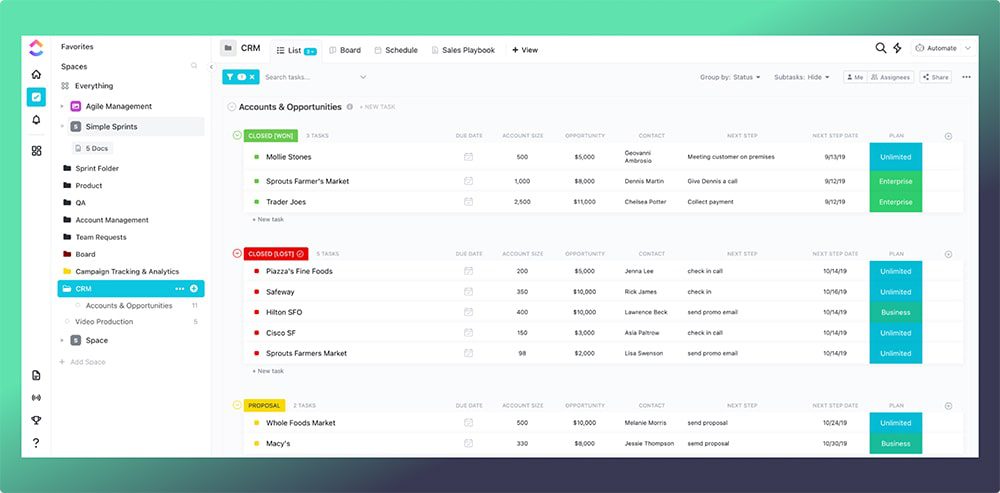Open the Goals trophy icon
1000x493 pixels.
(36, 420)
